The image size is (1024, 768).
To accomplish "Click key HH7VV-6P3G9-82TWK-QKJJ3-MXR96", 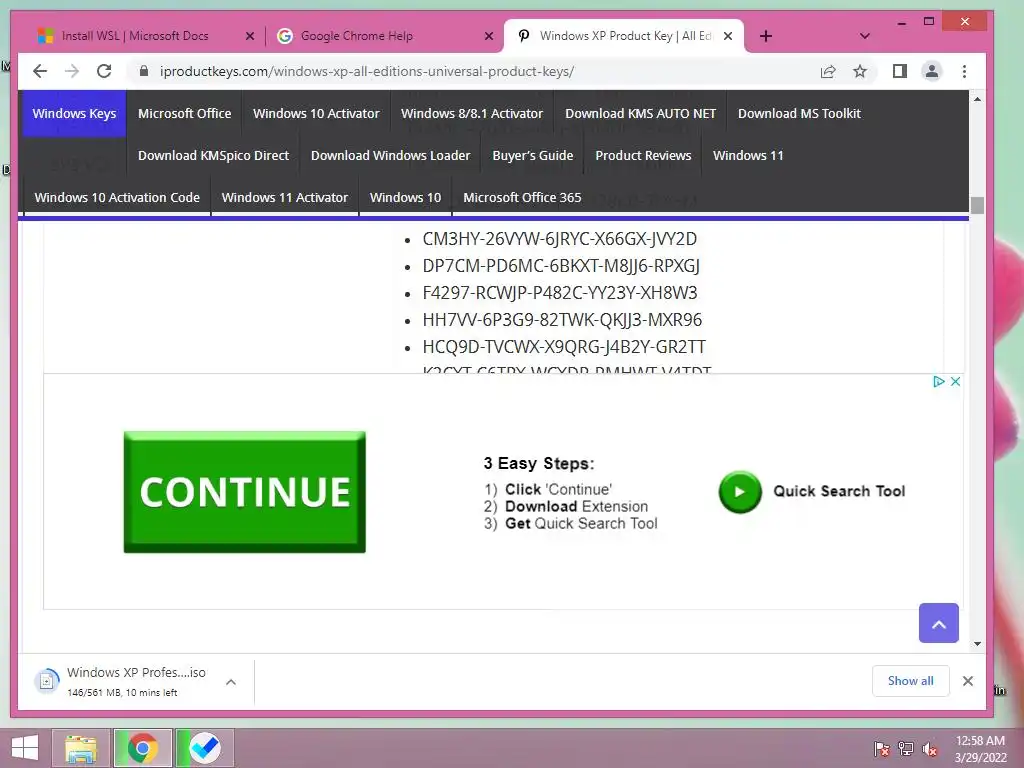I will [x=562, y=320].
